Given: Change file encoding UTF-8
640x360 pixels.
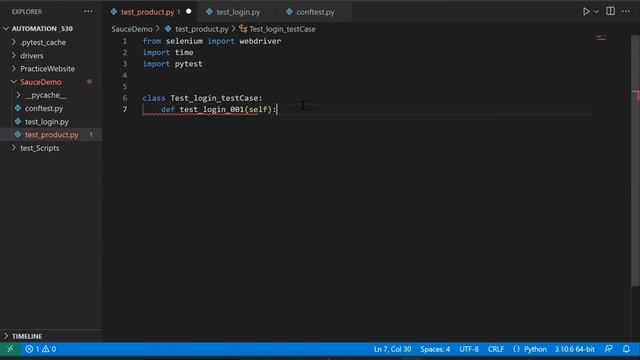Looking at the screenshot, I should click(469, 349).
